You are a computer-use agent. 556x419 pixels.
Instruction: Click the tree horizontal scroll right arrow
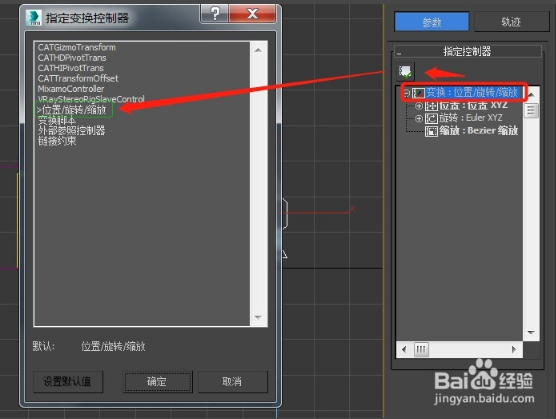point(514,350)
